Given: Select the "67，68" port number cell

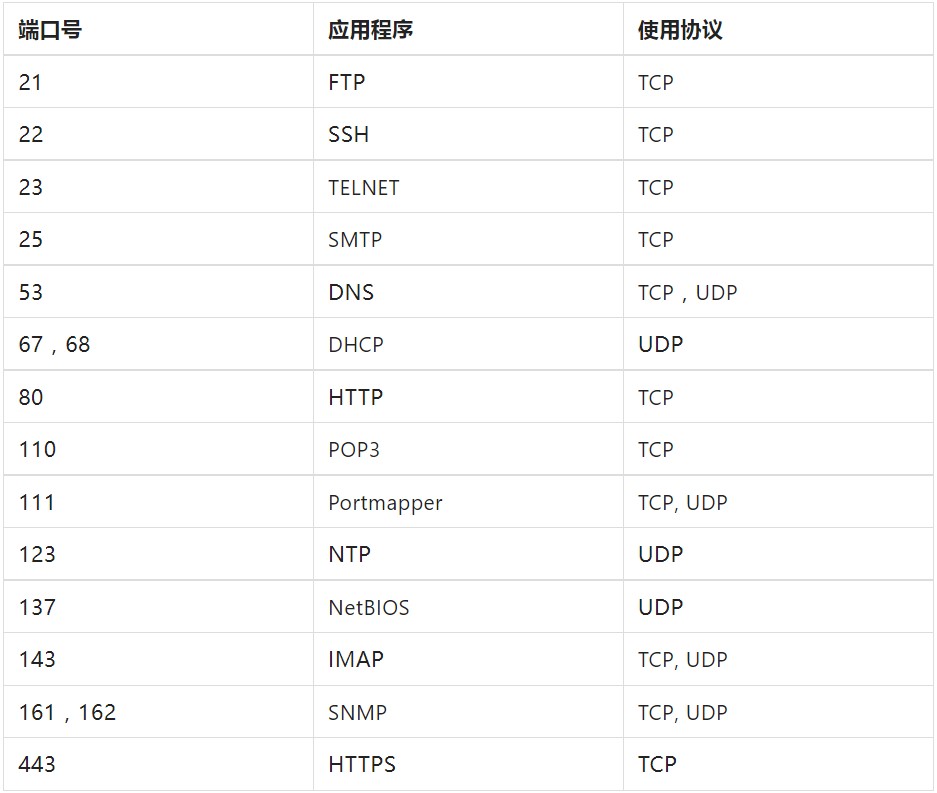Looking at the screenshot, I should [x=54, y=345].
